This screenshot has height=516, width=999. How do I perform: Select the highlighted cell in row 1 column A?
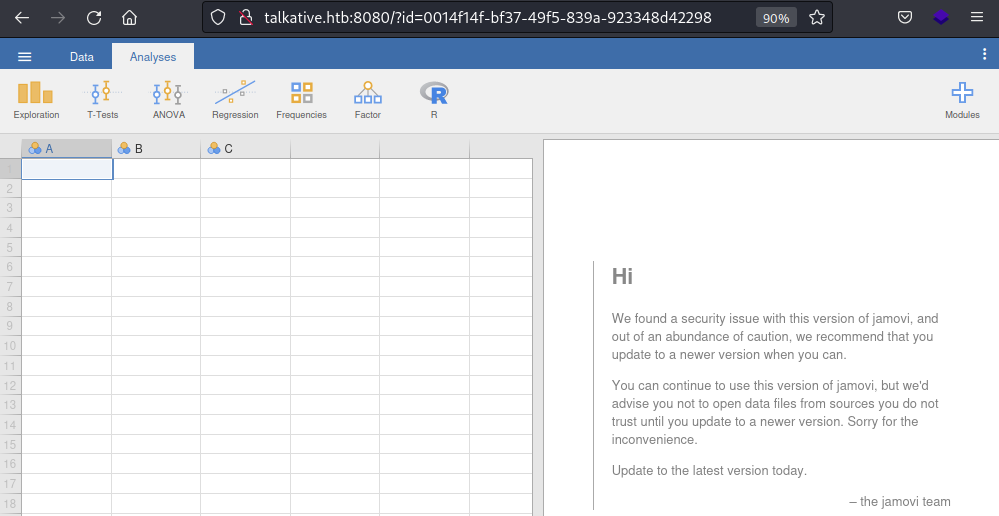[67, 169]
